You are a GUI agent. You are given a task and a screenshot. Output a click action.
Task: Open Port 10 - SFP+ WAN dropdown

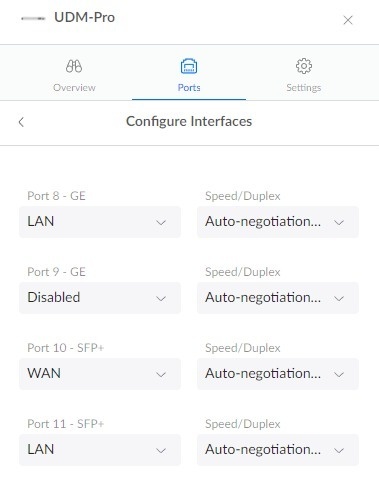pyautogui.click(x=100, y=374)
